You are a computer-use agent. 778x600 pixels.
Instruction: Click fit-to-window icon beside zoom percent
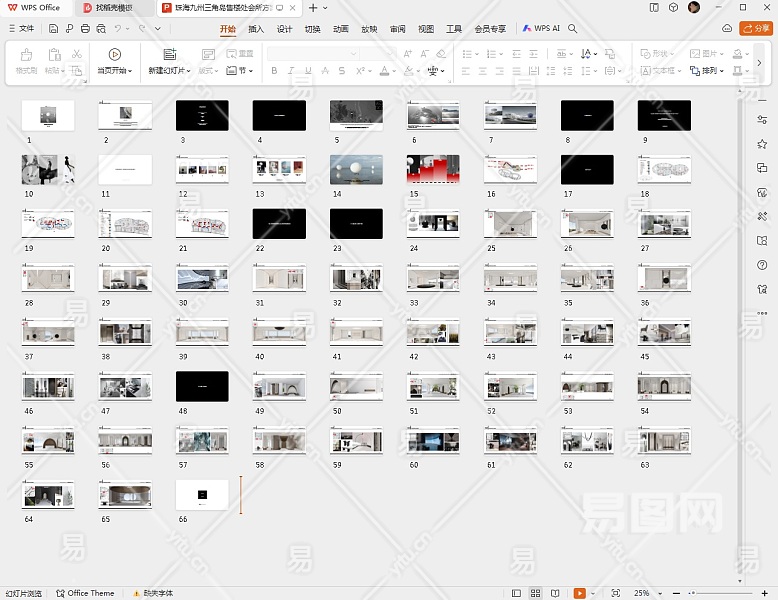tap(615, 593)
